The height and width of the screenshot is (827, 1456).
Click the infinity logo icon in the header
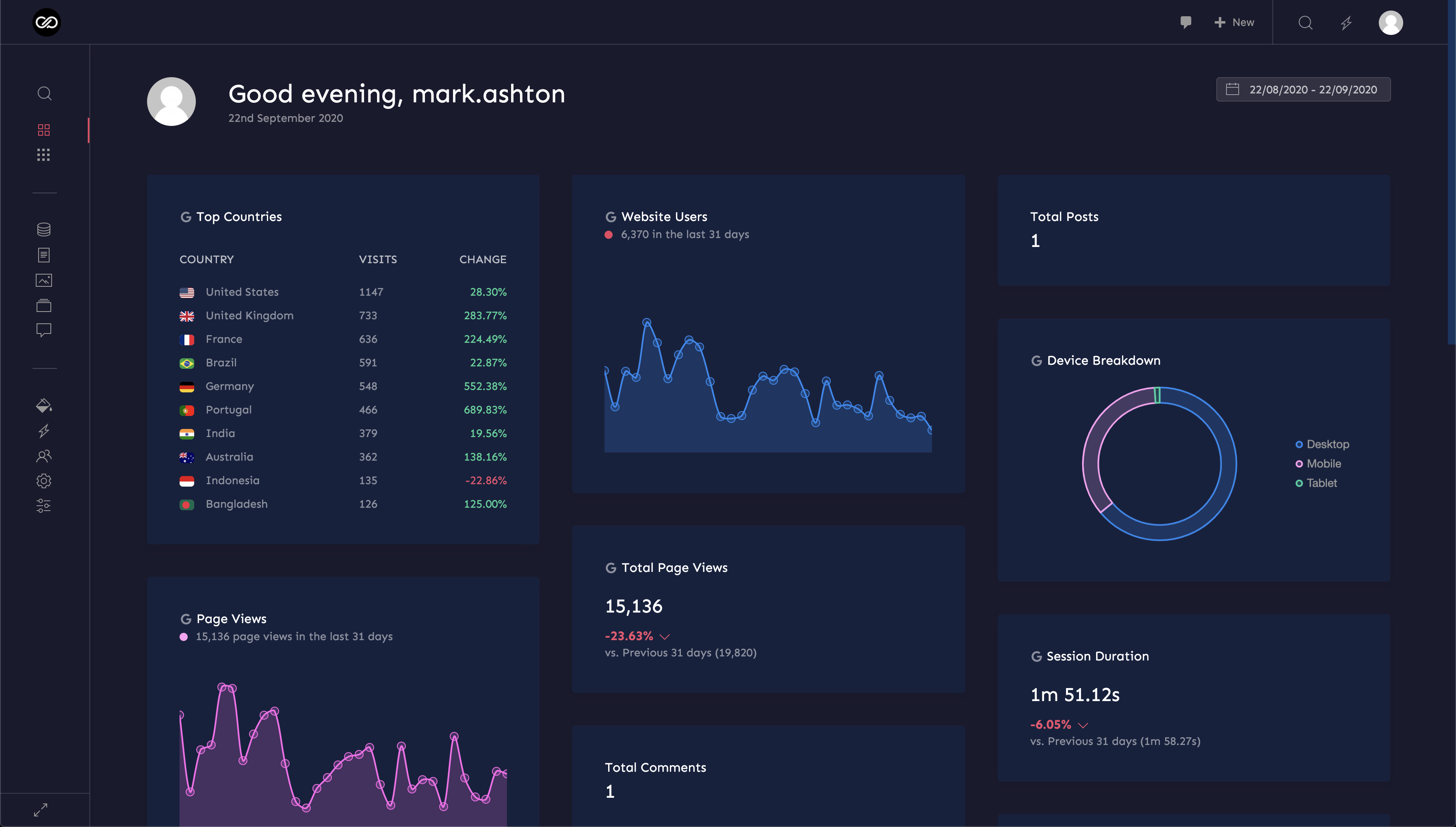pyautogui.click(x=47, y=22)
